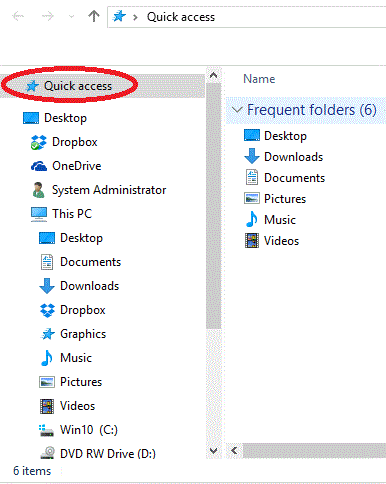Open Downloads under This PC
Screen dimensions: 386x484
pos(89,286)
